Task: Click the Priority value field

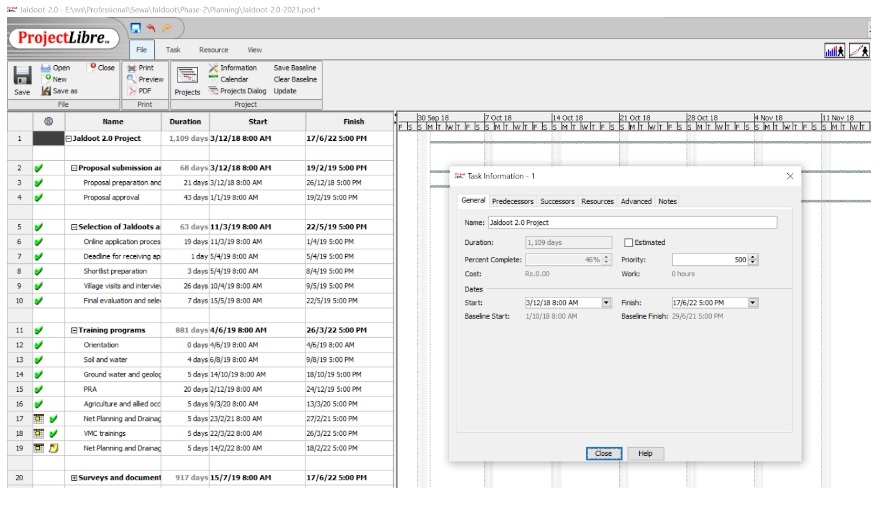Action: pos(711,260)
